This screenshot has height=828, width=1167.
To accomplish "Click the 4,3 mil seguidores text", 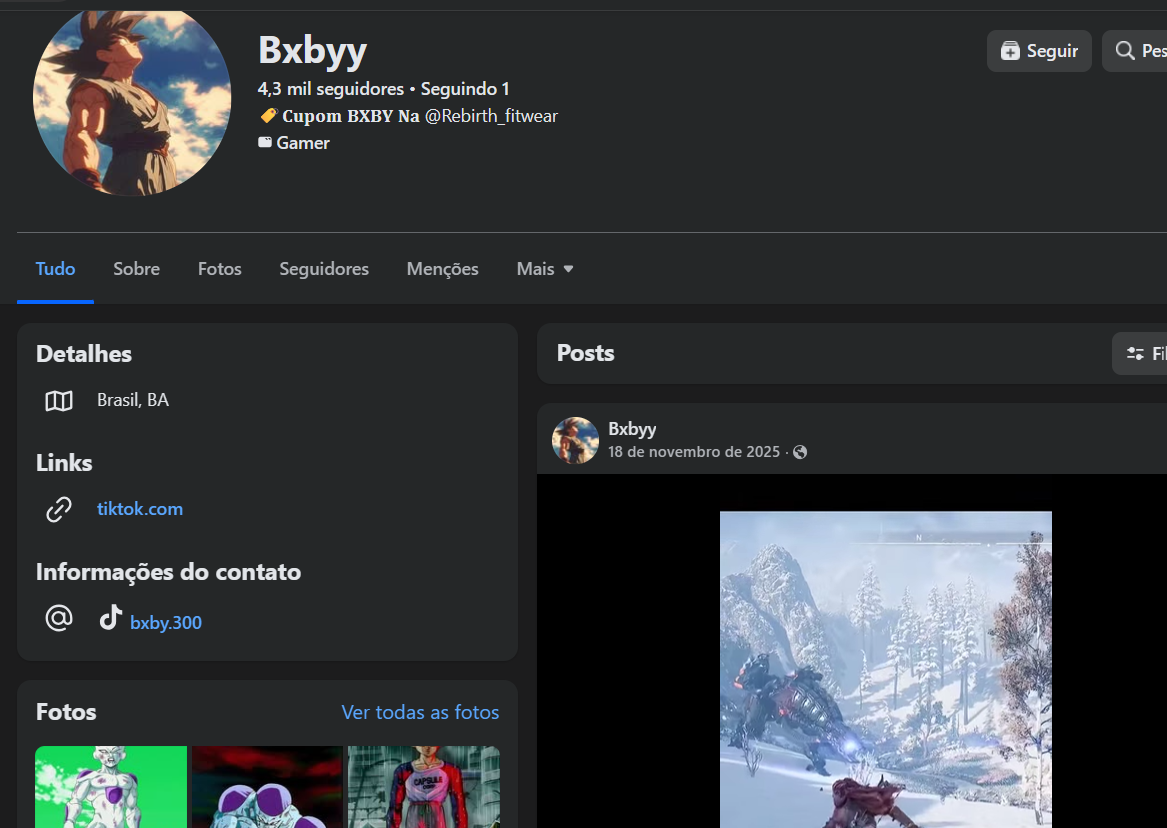I will pos(330,89).
